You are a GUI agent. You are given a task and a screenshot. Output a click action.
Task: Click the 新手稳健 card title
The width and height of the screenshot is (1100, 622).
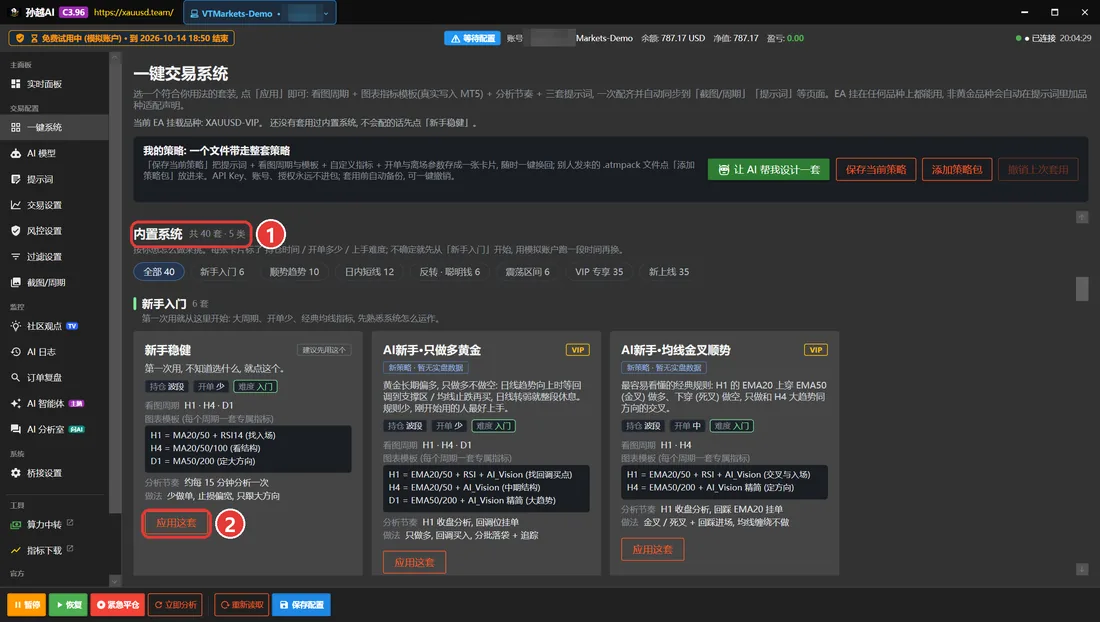coord(168,350)
